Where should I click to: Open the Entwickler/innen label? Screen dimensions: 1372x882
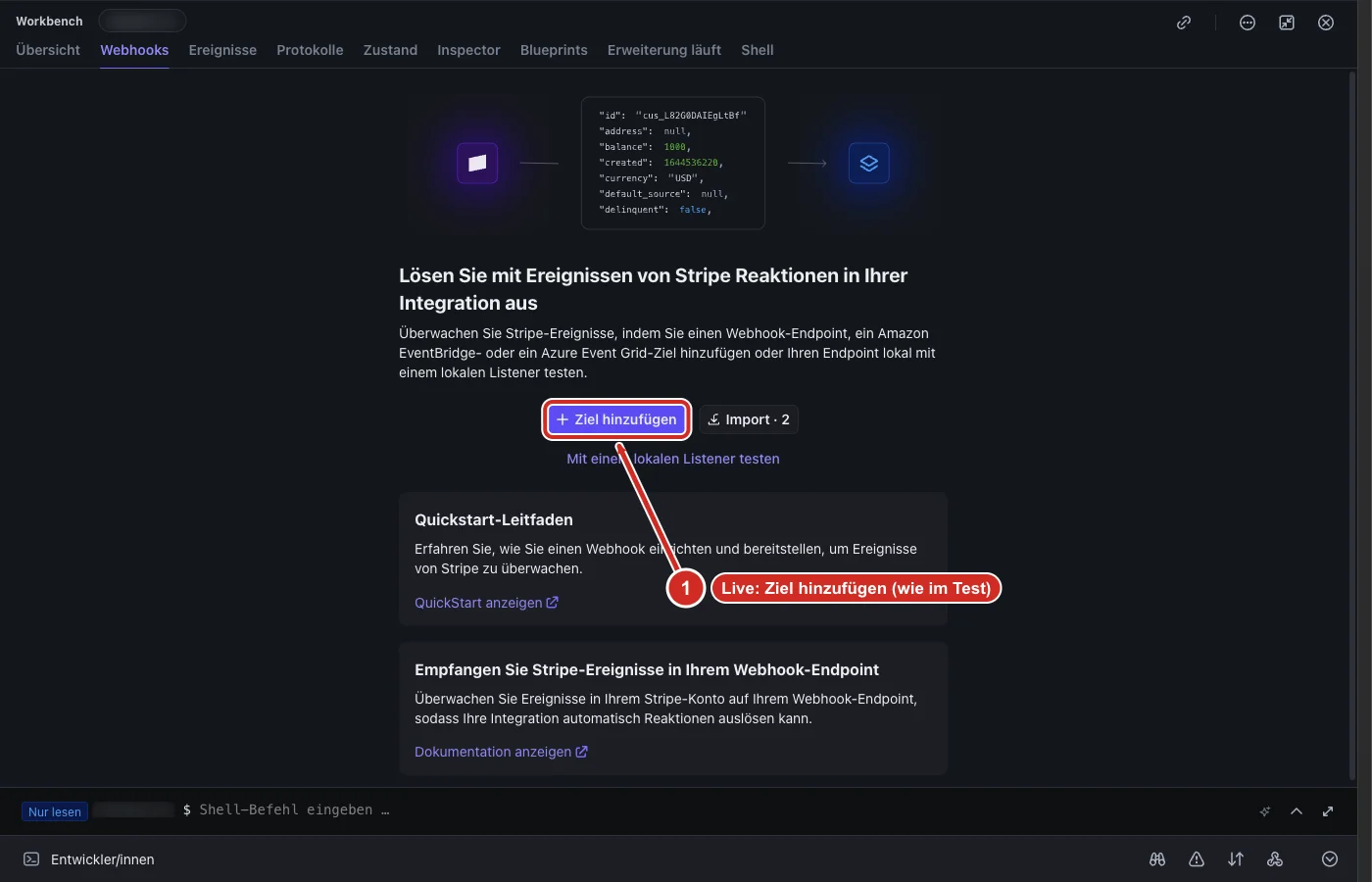click(x=103, y=859)
